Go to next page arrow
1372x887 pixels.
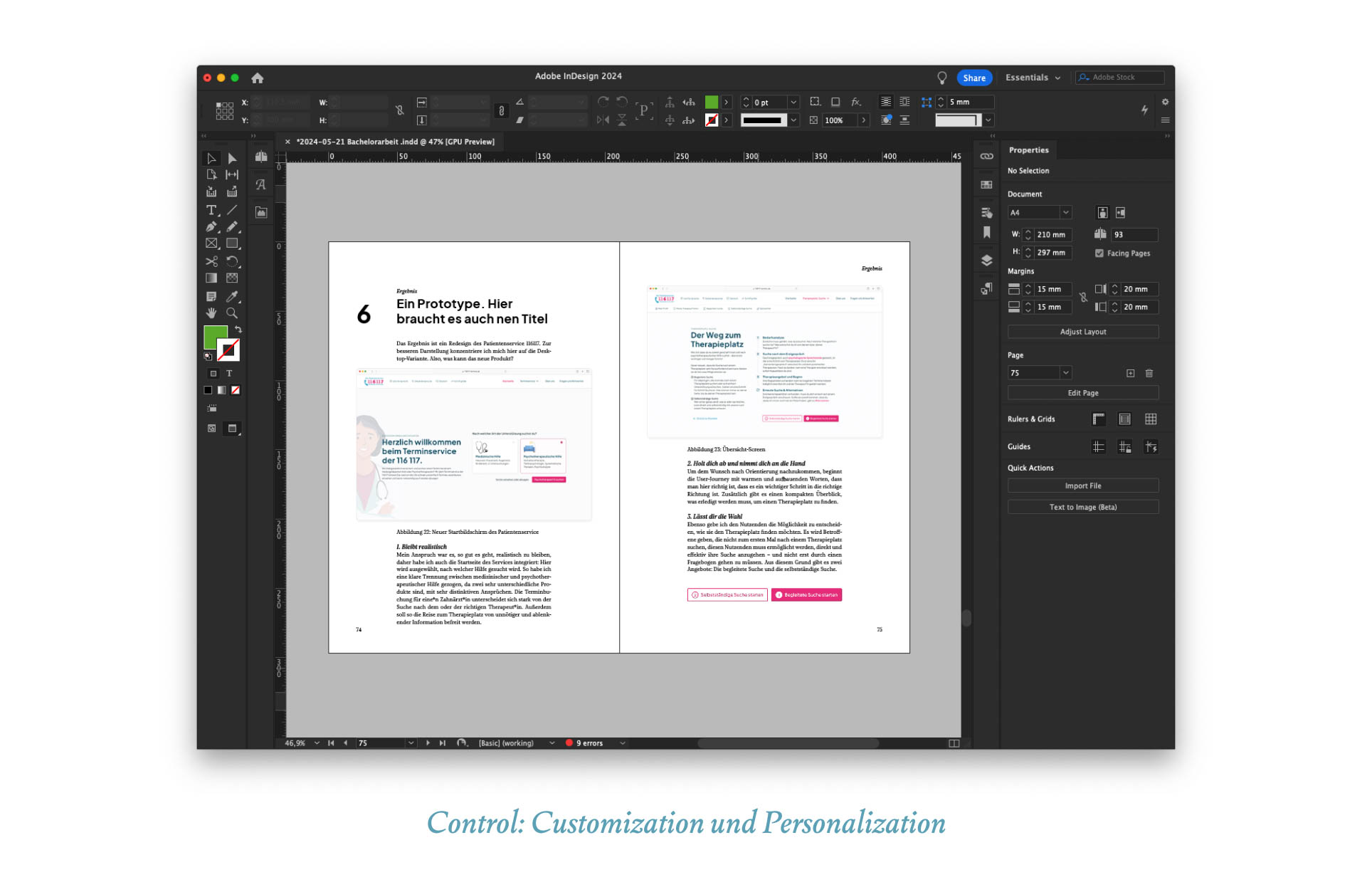428,743
